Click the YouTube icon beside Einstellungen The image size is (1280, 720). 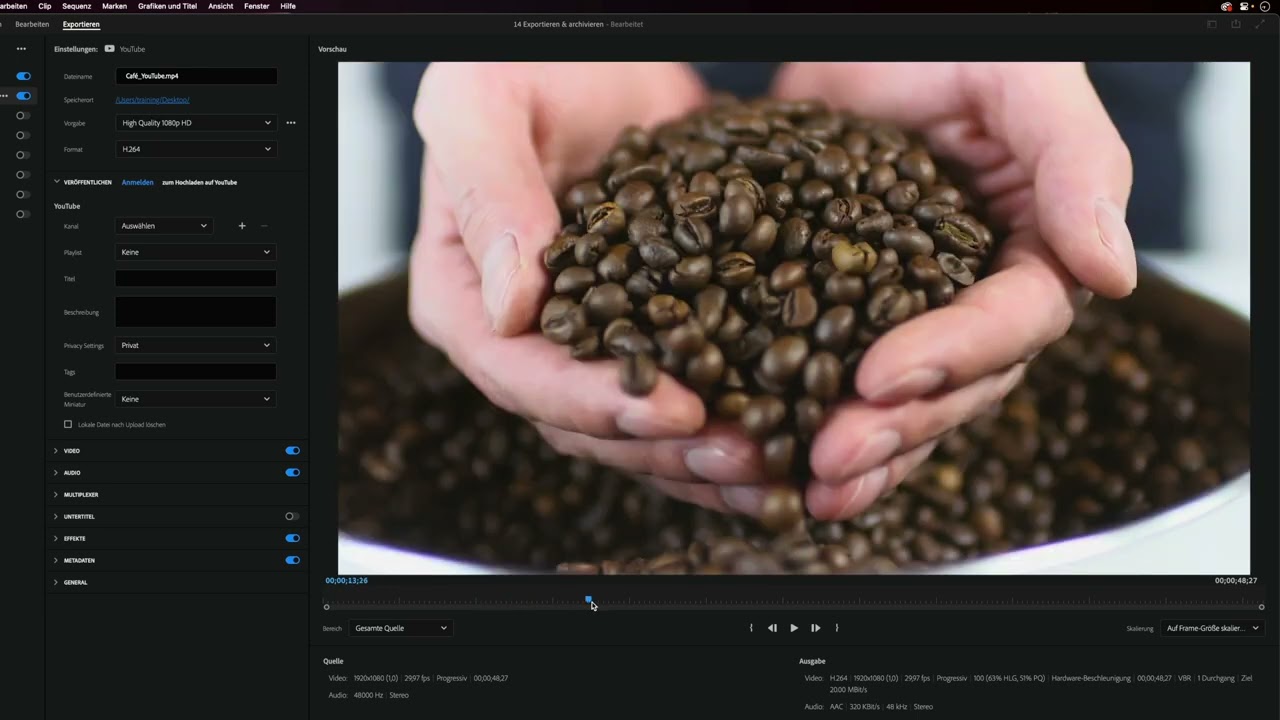pos(110,48)
